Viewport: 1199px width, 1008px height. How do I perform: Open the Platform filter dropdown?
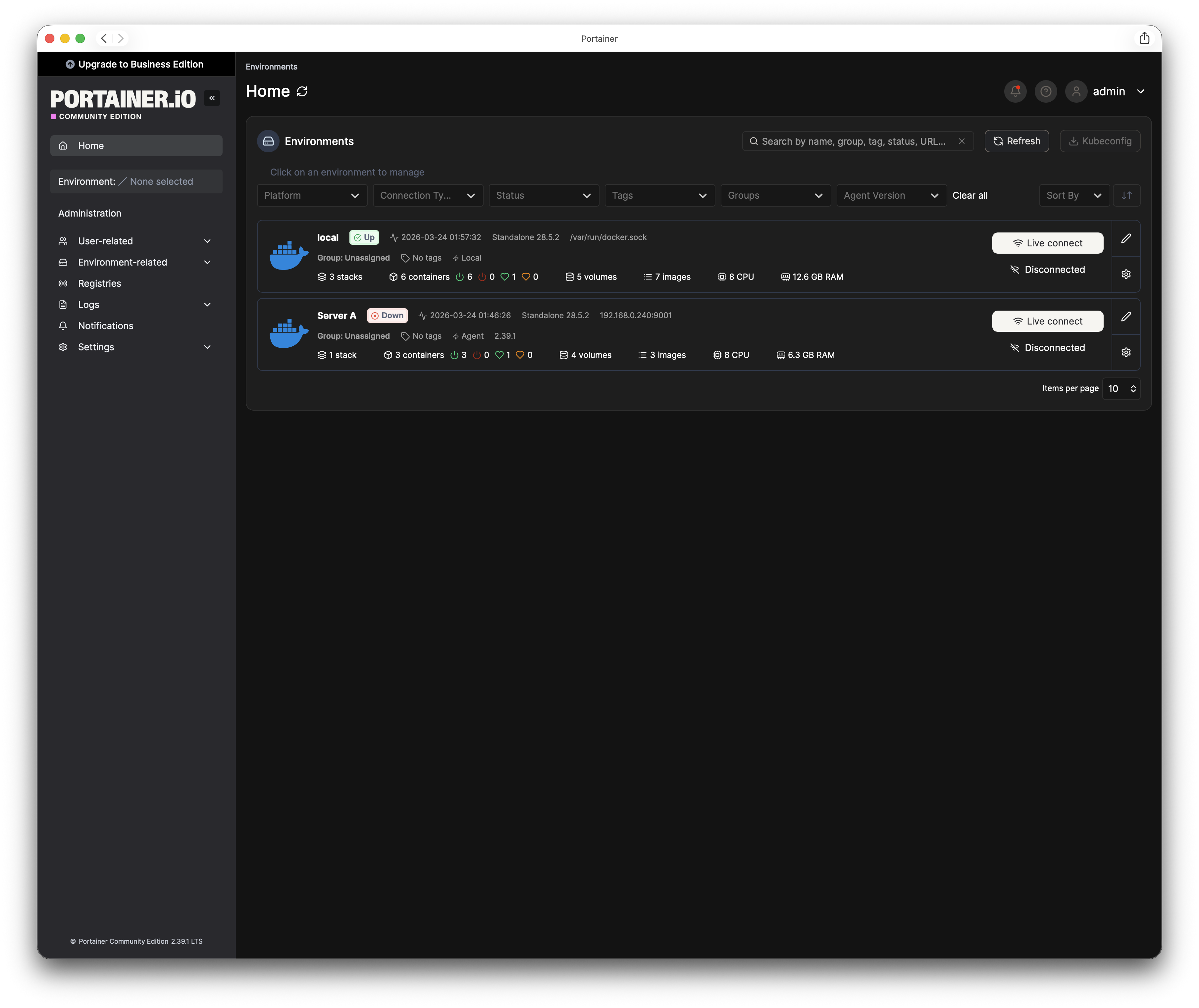pyautogui.click(x=311, y=195)
